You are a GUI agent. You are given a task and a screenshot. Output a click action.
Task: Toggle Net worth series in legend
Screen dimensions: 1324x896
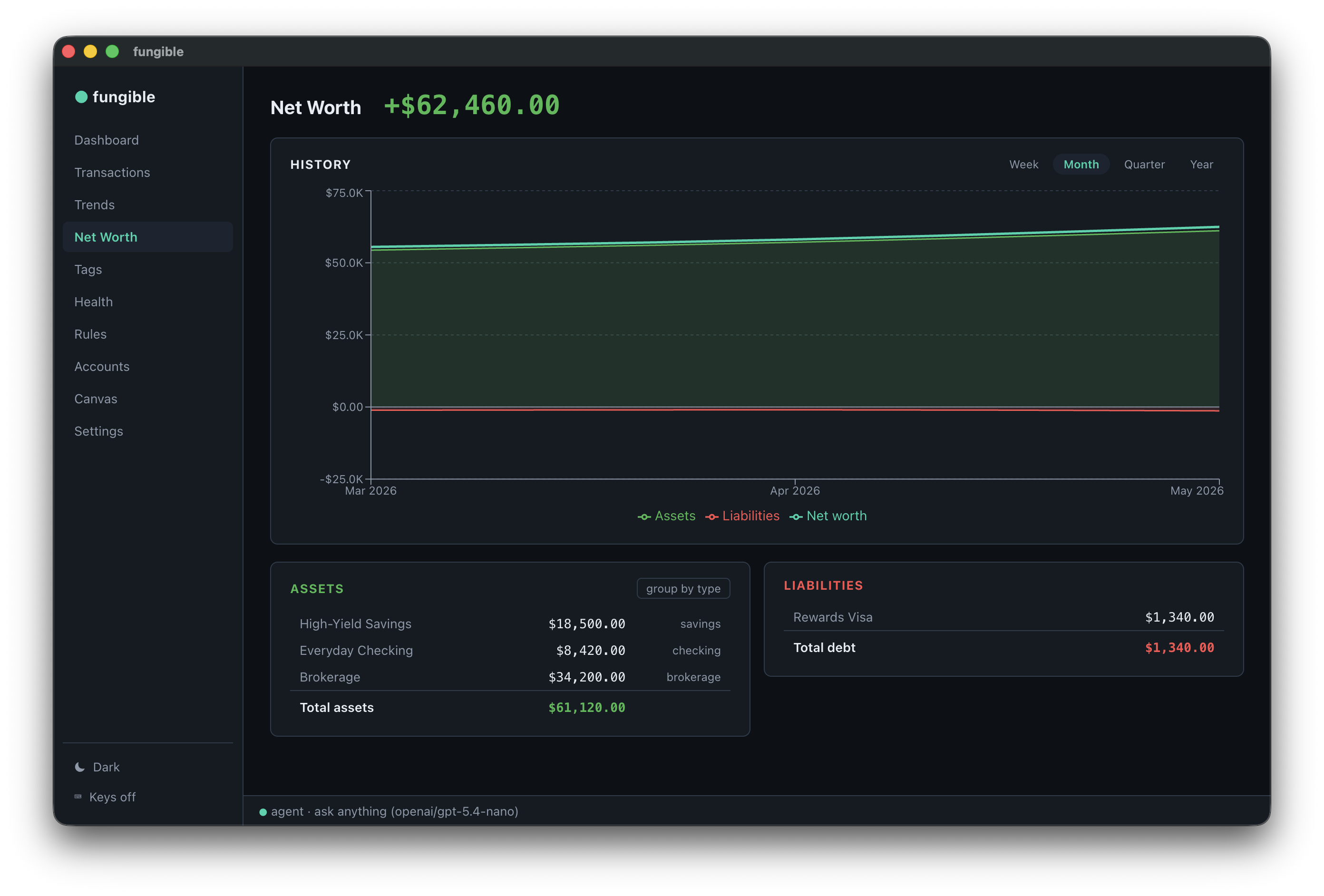828,516
